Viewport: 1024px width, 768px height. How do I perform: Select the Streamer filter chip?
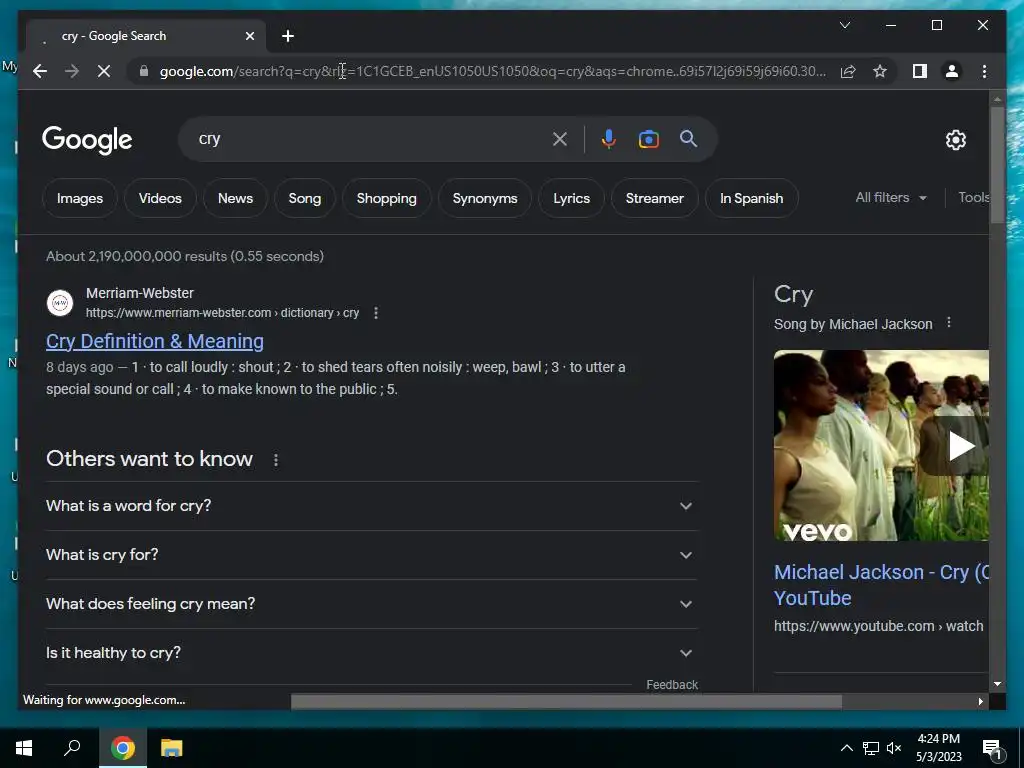pos(654,199)
